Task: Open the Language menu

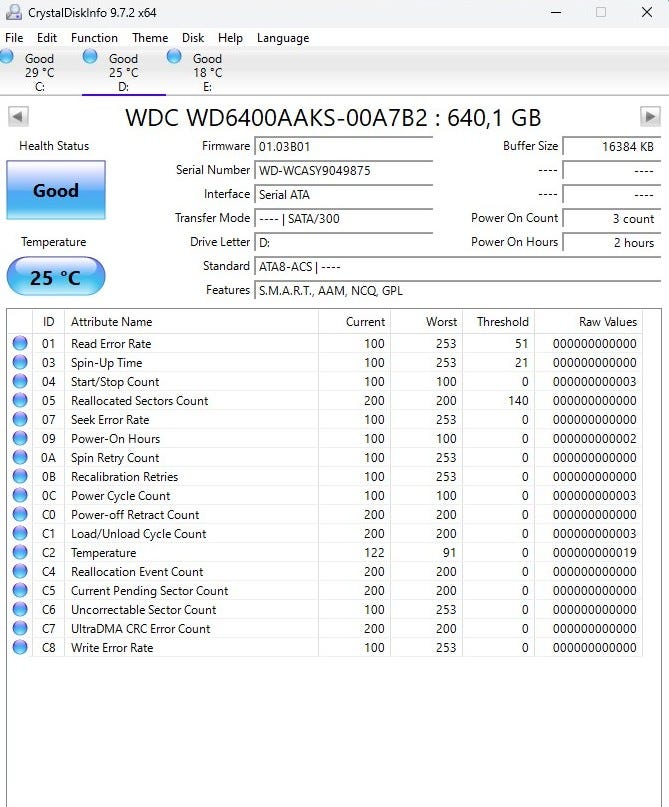Action: pyautogui.click(x=283, y=38)
